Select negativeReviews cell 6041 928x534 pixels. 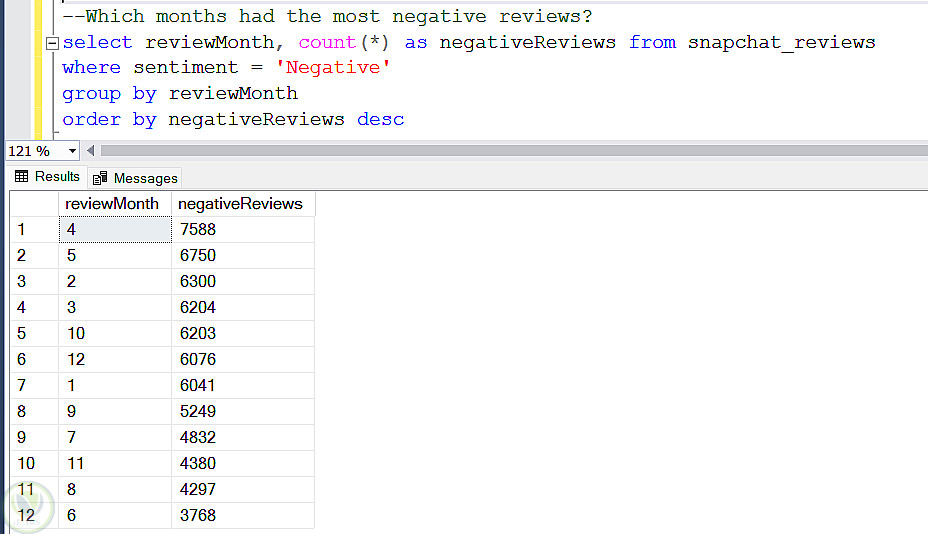(x=243, y=385)
